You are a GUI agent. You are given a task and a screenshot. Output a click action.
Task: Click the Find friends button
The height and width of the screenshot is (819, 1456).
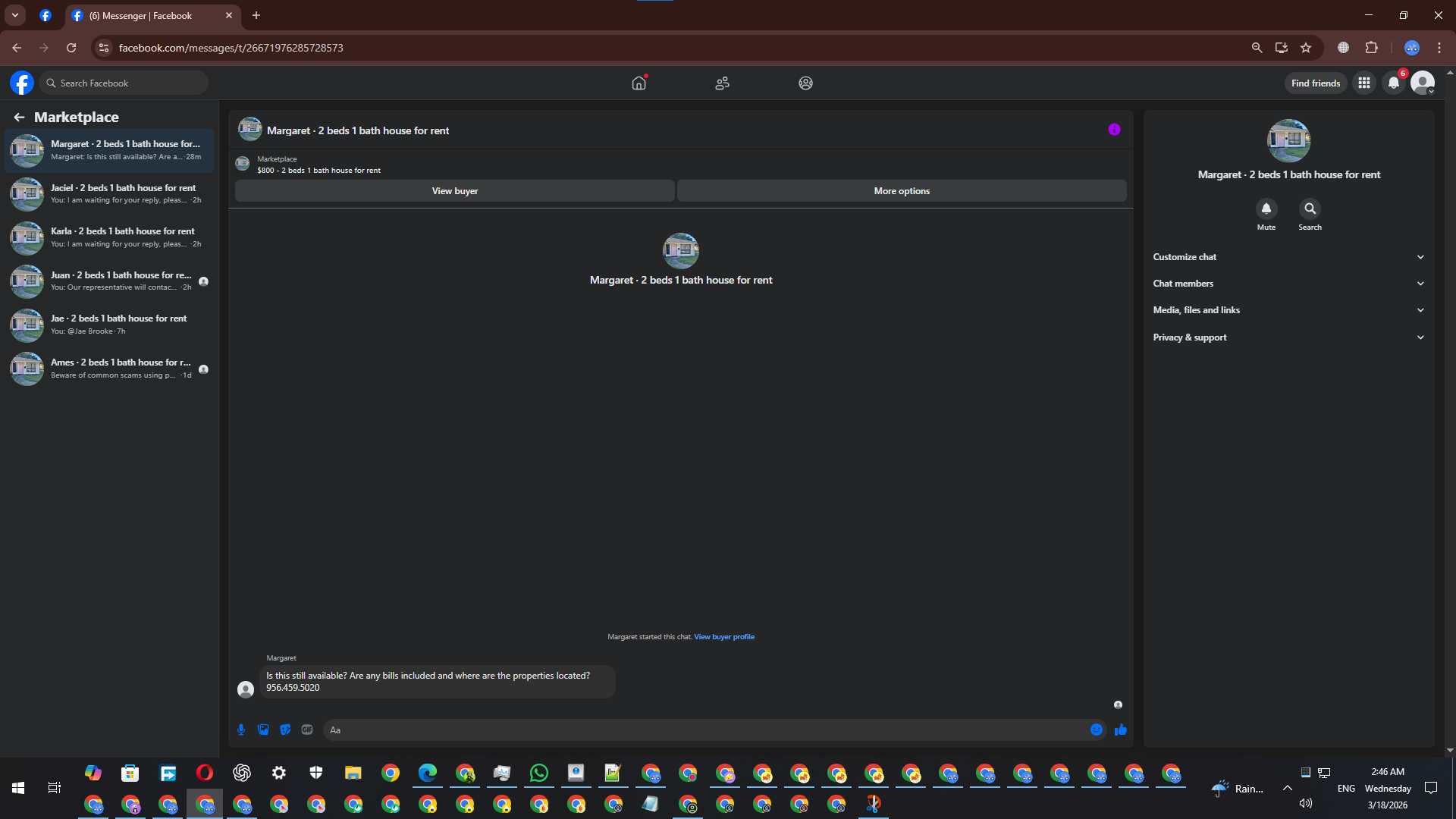pos(1316,83)
